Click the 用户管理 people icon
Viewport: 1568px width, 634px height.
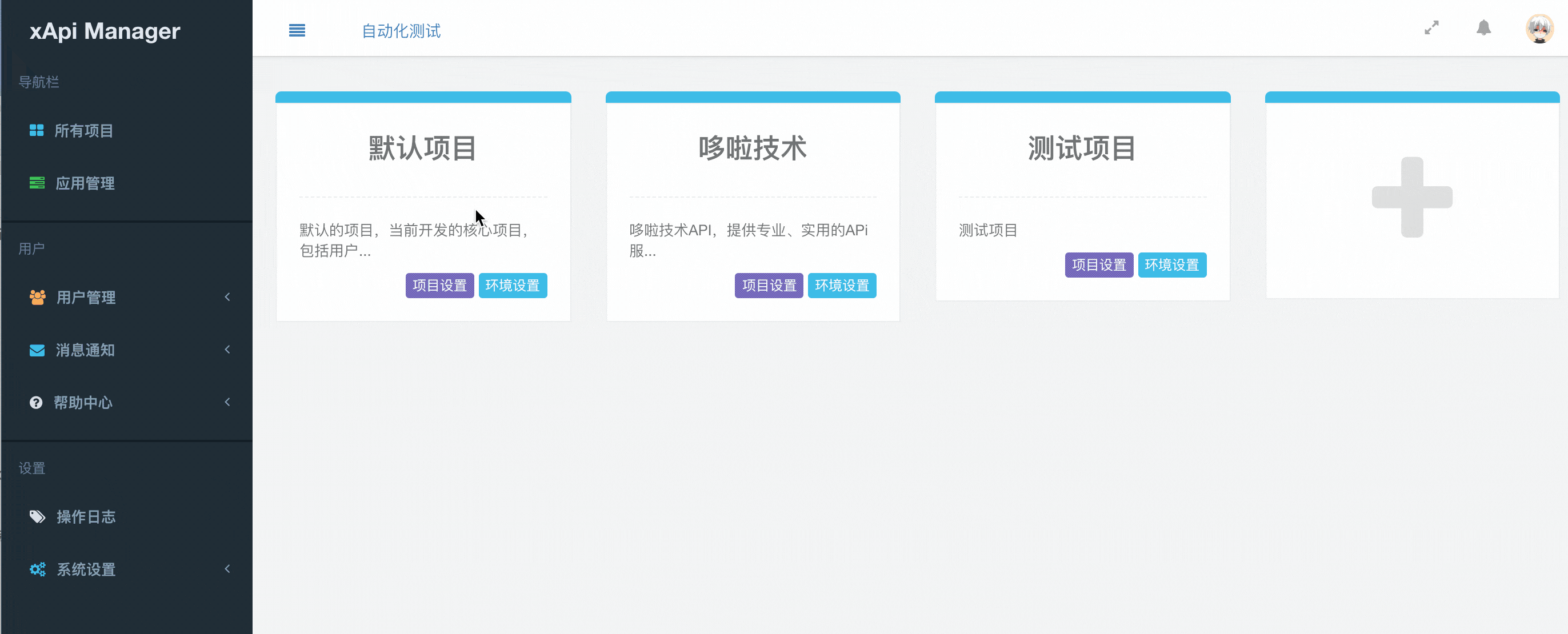point(38,297)
